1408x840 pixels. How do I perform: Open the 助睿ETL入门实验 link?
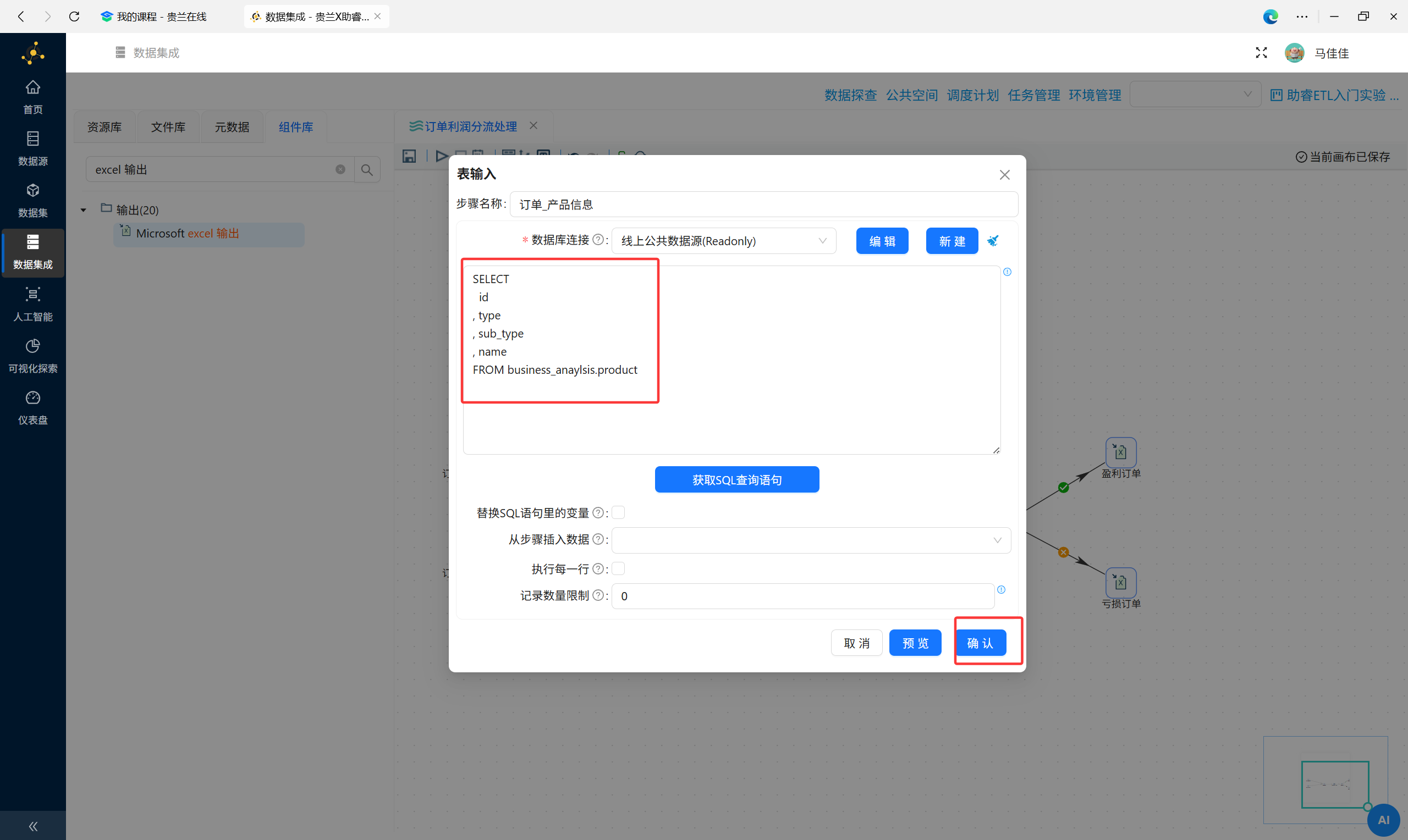coord(1334,95)
